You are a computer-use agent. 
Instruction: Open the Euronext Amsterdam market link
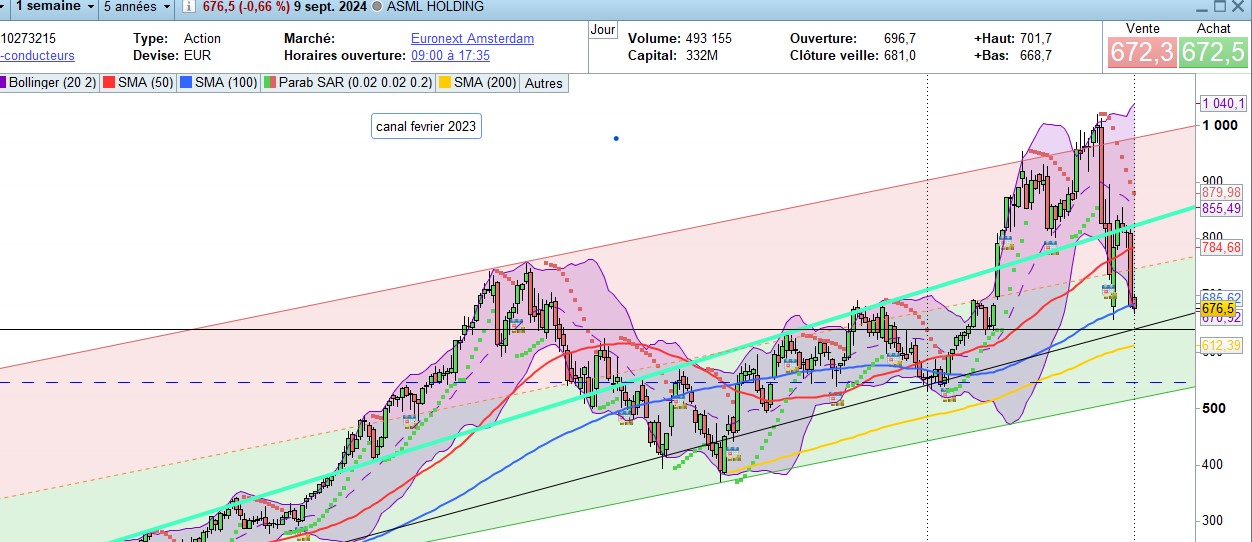(472, 39)
